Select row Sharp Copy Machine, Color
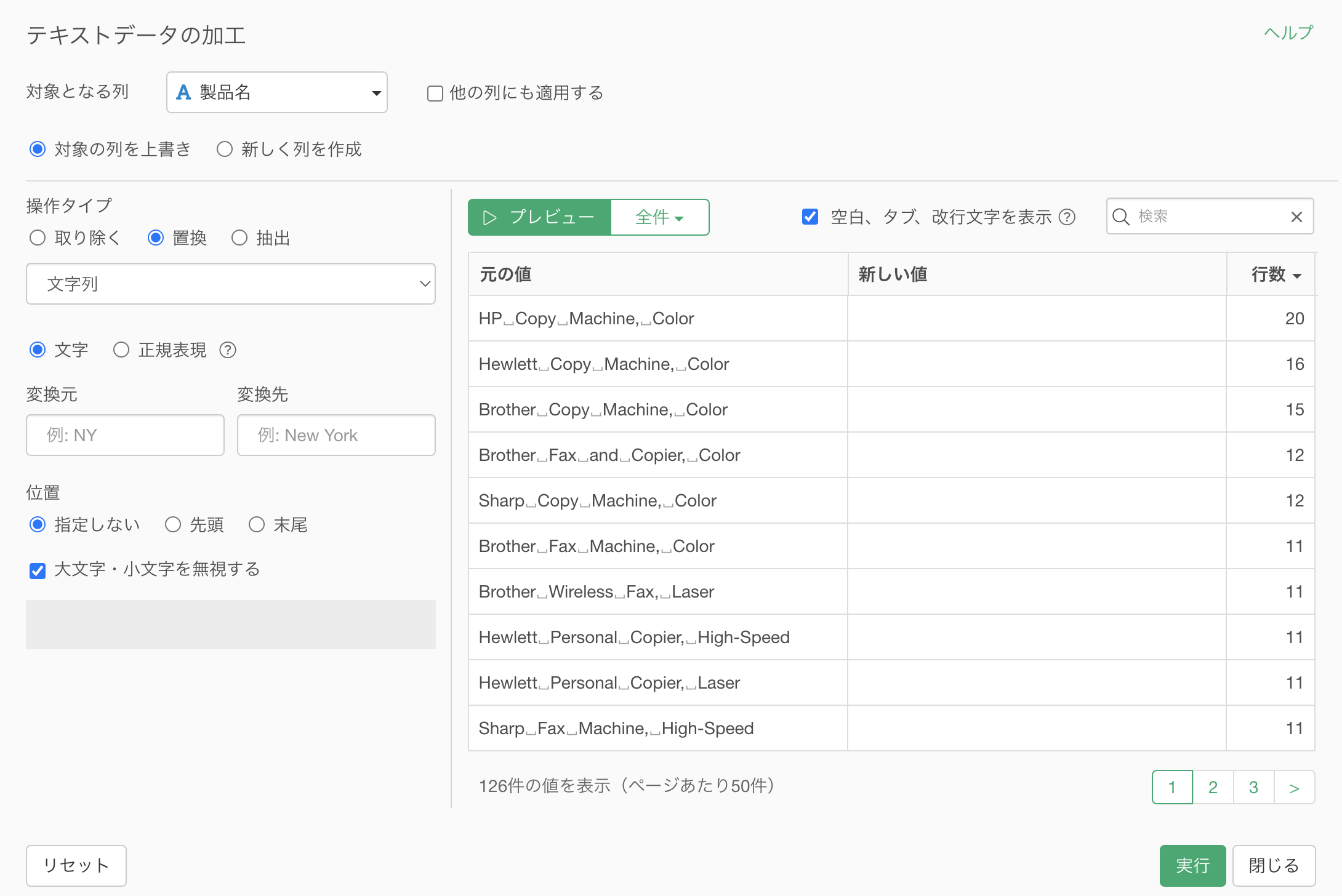The width and height of the screenshot is (1342, 896). tap(891, 500)
